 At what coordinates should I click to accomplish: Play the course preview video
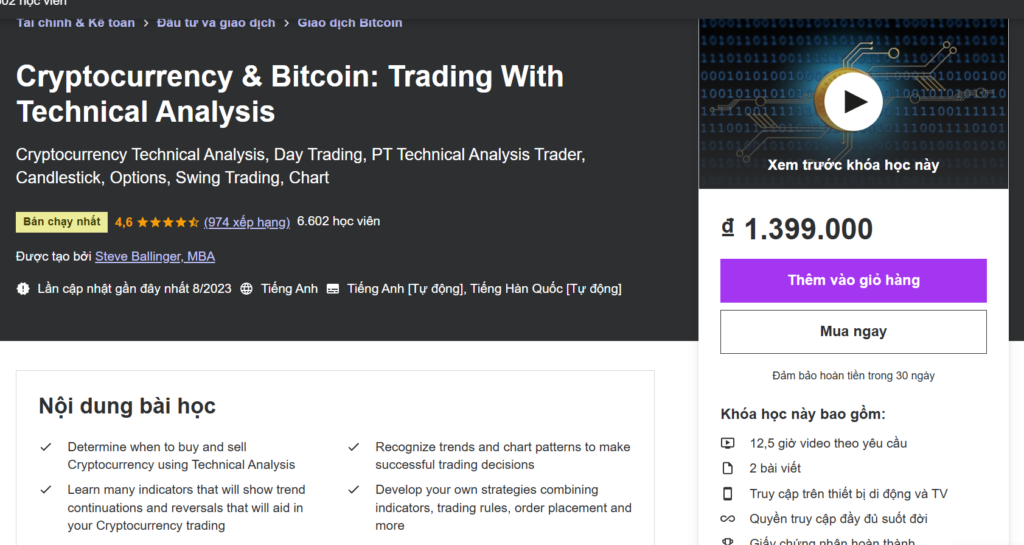[x=853, y=101]
